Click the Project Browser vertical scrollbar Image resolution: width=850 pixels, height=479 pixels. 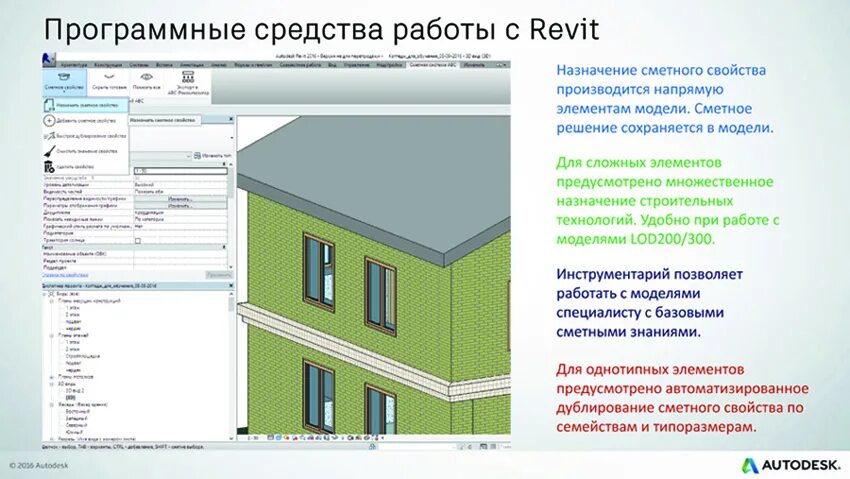pos(231,365)
